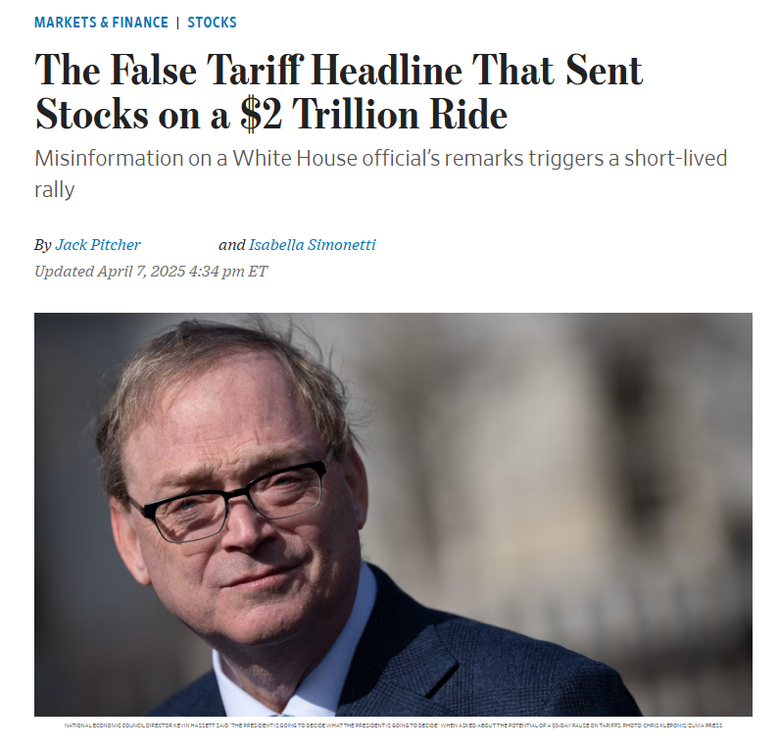
Task: Click the vertical bar separator between categories
Action: coord(178,22)
